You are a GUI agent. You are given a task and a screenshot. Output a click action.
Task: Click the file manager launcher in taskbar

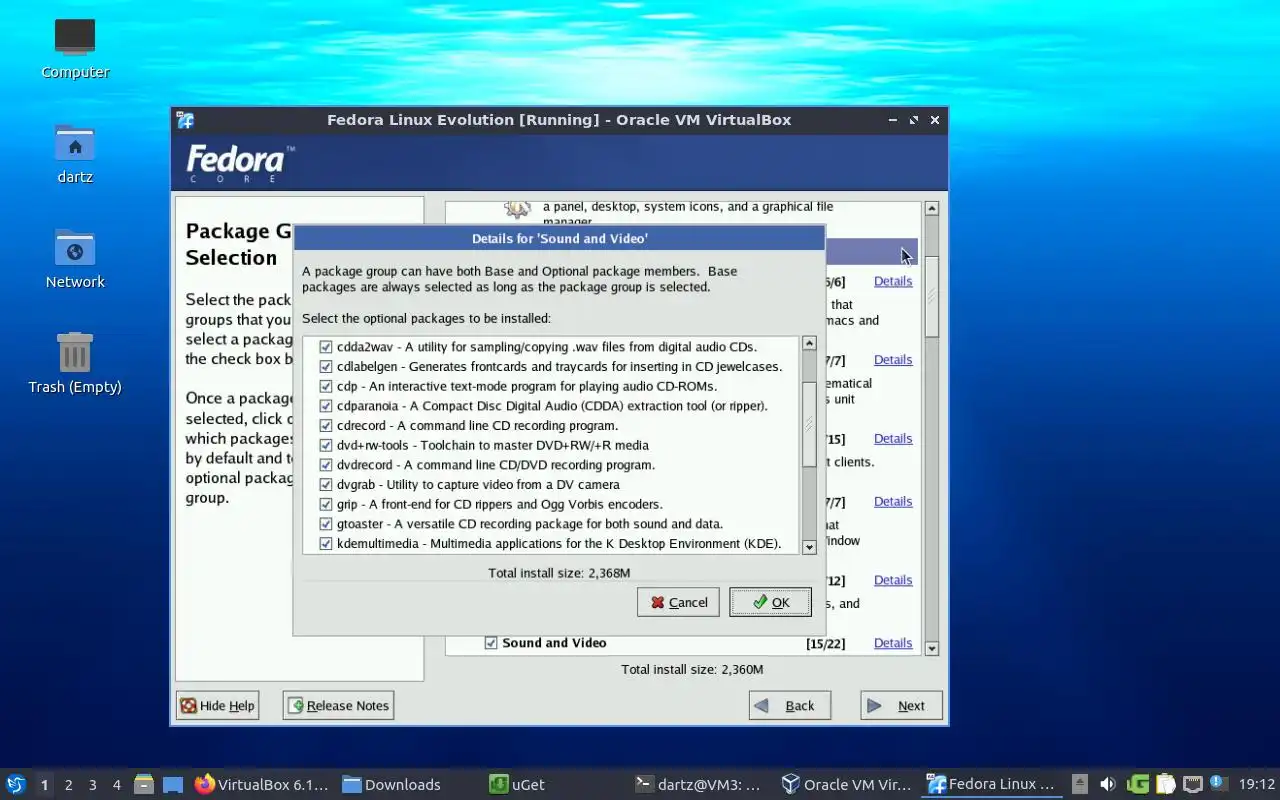point(144,784)
